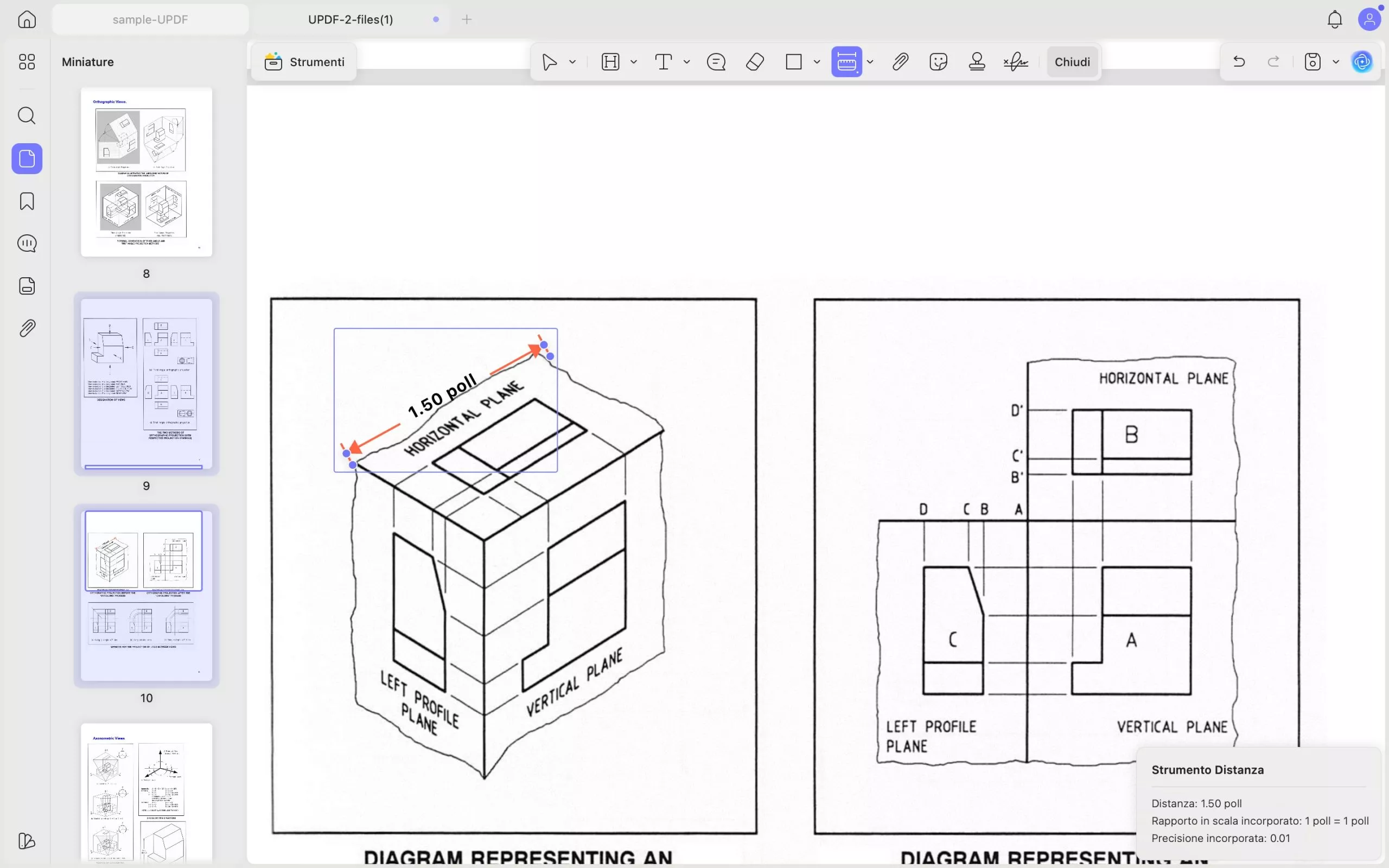Expand the rectangle shape dropdown arrow
Viewport: 1389px width, 868px height.
[x=817, y=61]
